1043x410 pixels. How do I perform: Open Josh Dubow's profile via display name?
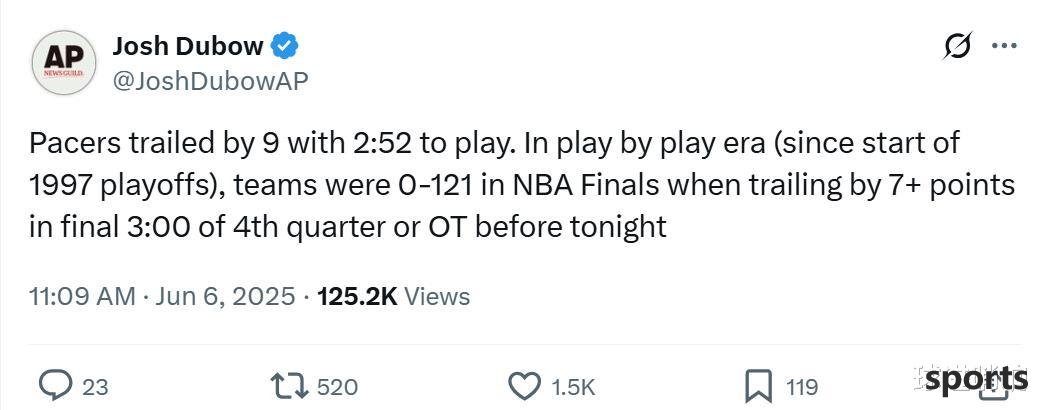[x=188, y=46]
